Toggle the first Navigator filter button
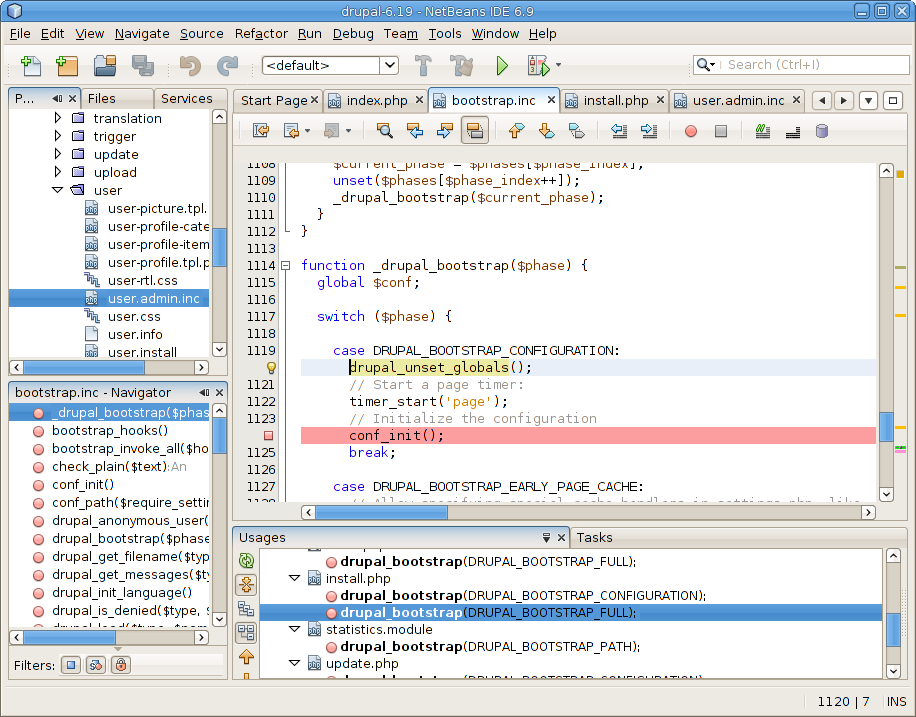 pyautogui.click(x=71, y=665)
